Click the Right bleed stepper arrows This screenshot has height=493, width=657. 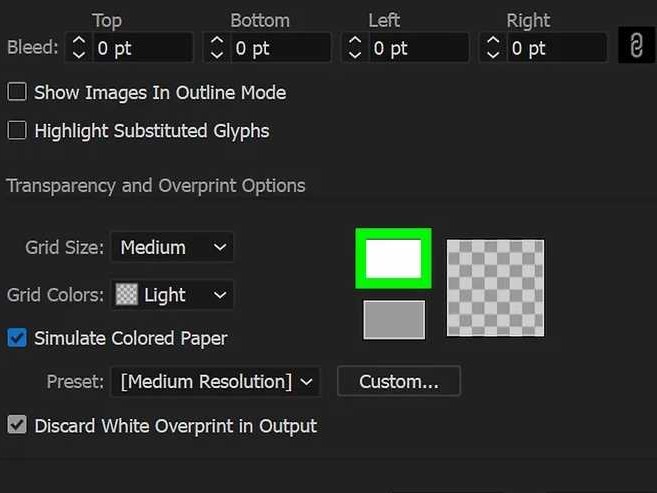click(493, 48)
